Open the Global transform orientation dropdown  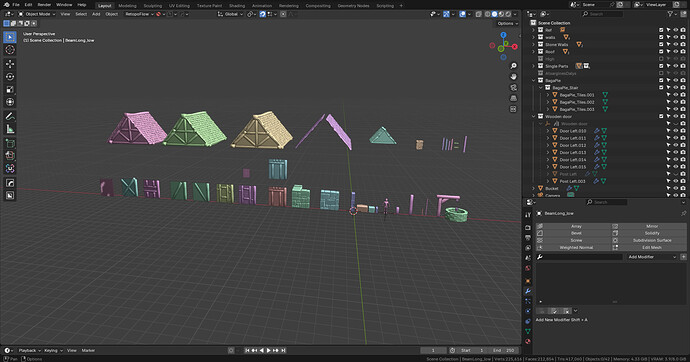pyautogui.click(x=230, y=14)
